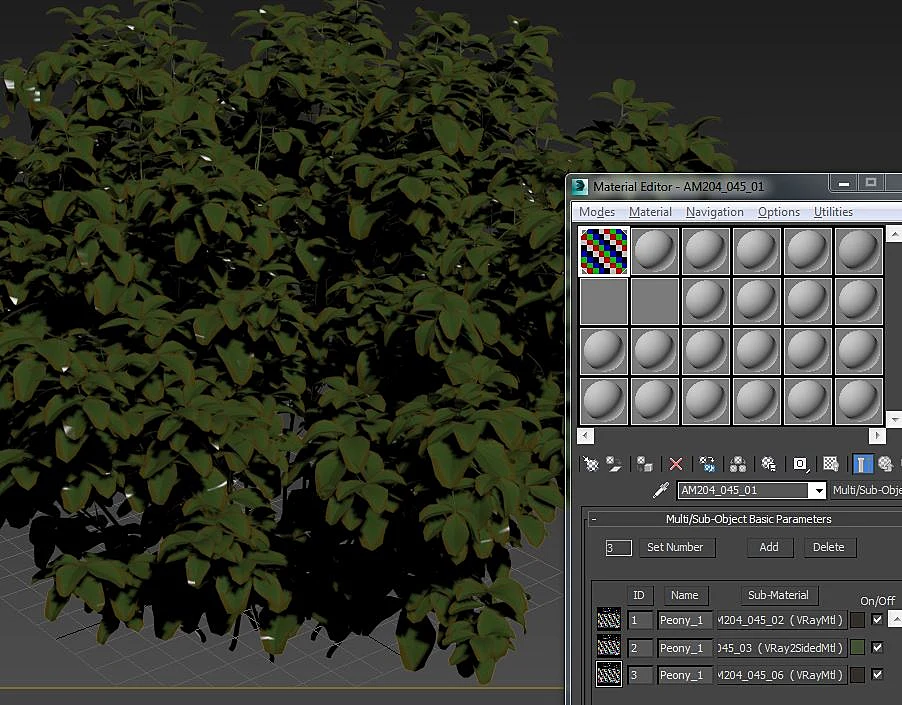Pick material from object with eyedropper
This screenshot has height=705, width=902.
(661, 489)
